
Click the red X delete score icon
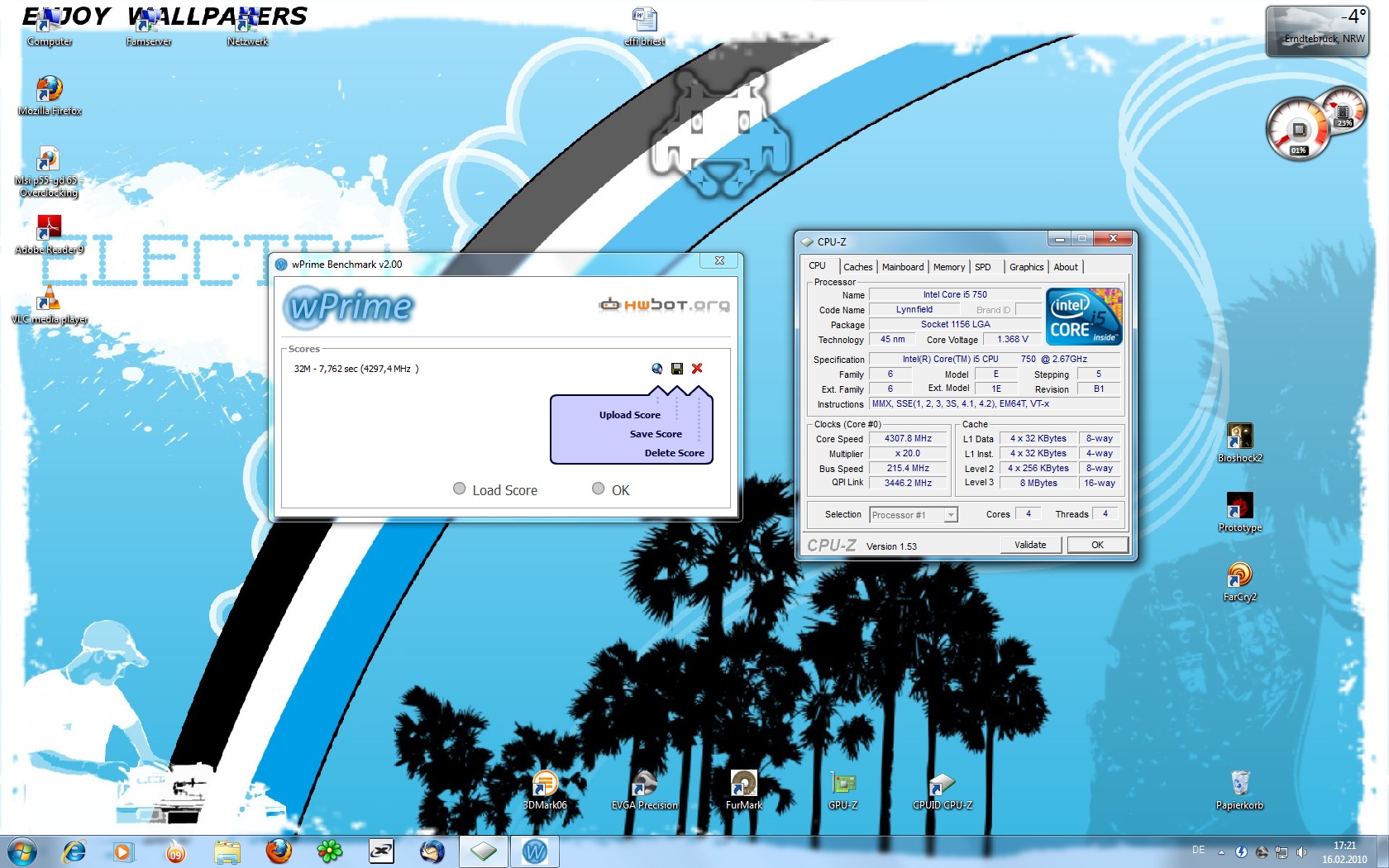point(697,369)
